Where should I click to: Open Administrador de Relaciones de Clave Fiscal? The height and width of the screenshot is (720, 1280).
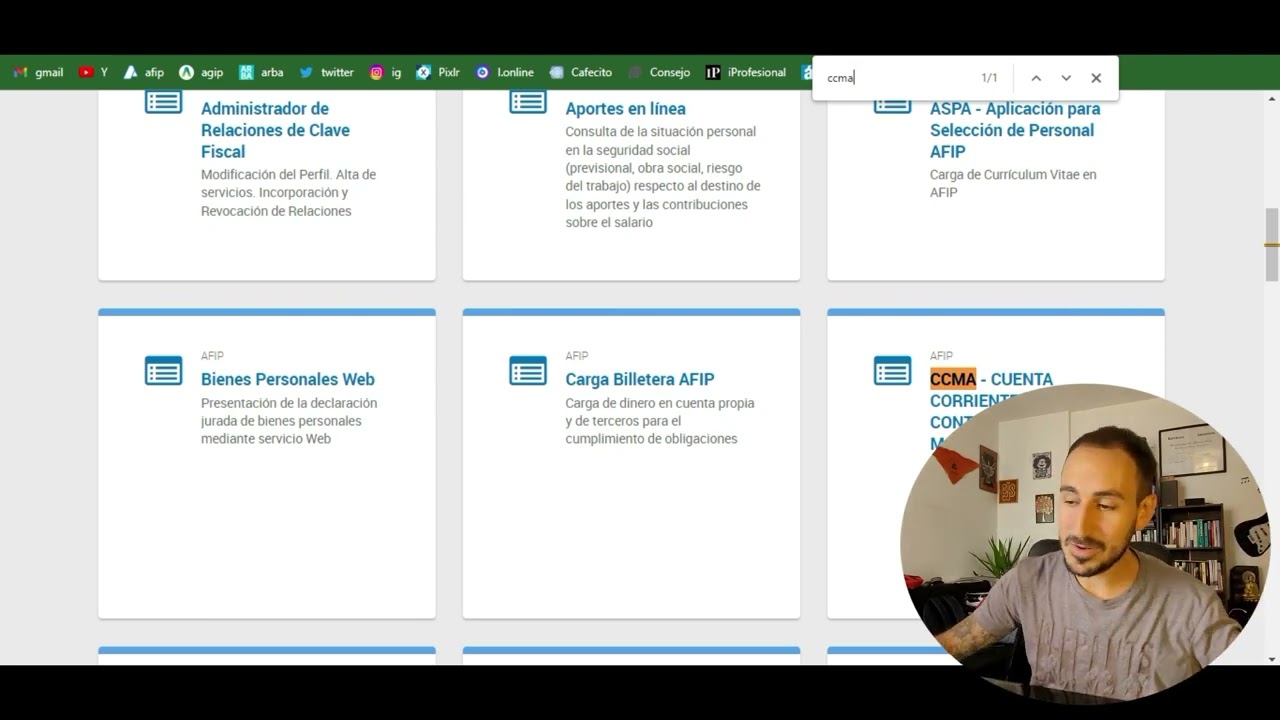coord(275,130)
